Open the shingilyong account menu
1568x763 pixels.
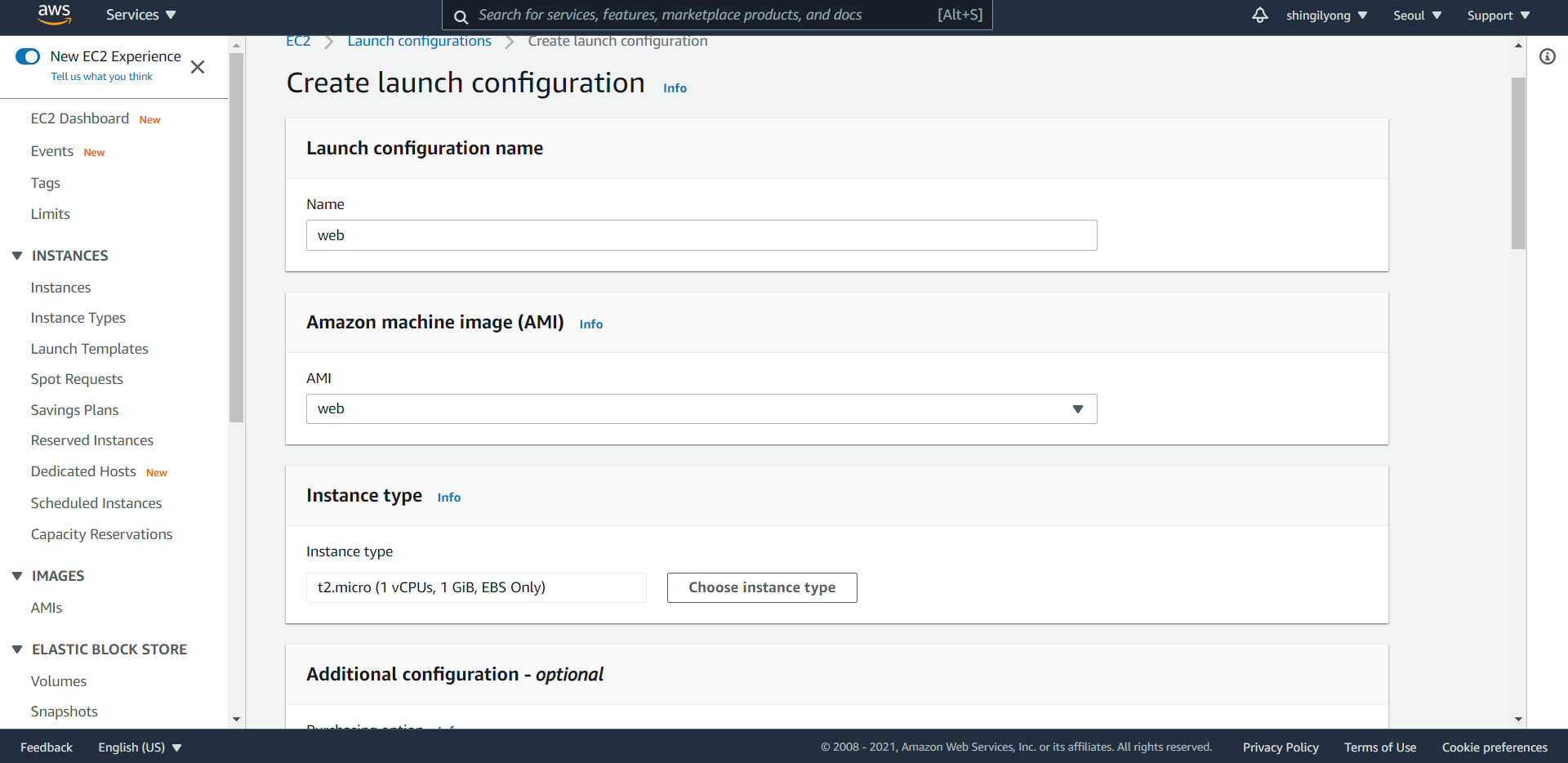(1326, 16)
